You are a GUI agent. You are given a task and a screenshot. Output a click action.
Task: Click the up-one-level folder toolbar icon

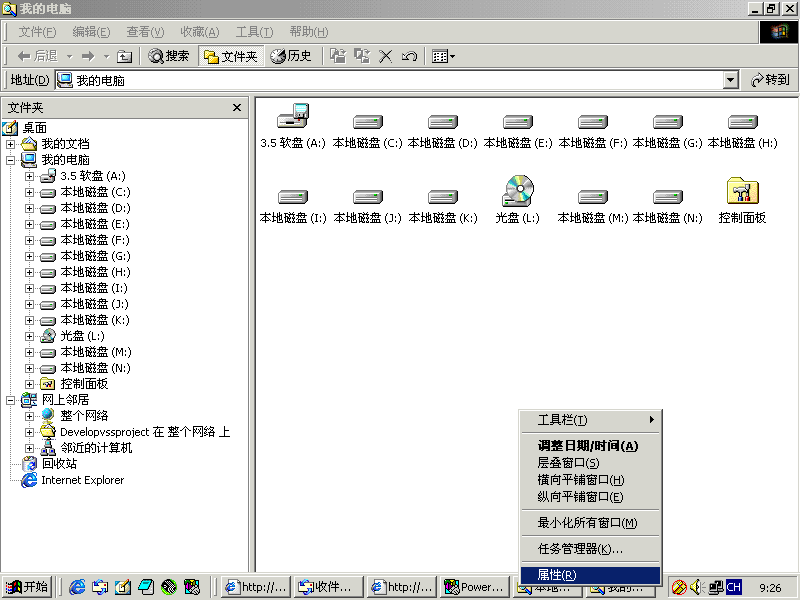tap(124, 56)
